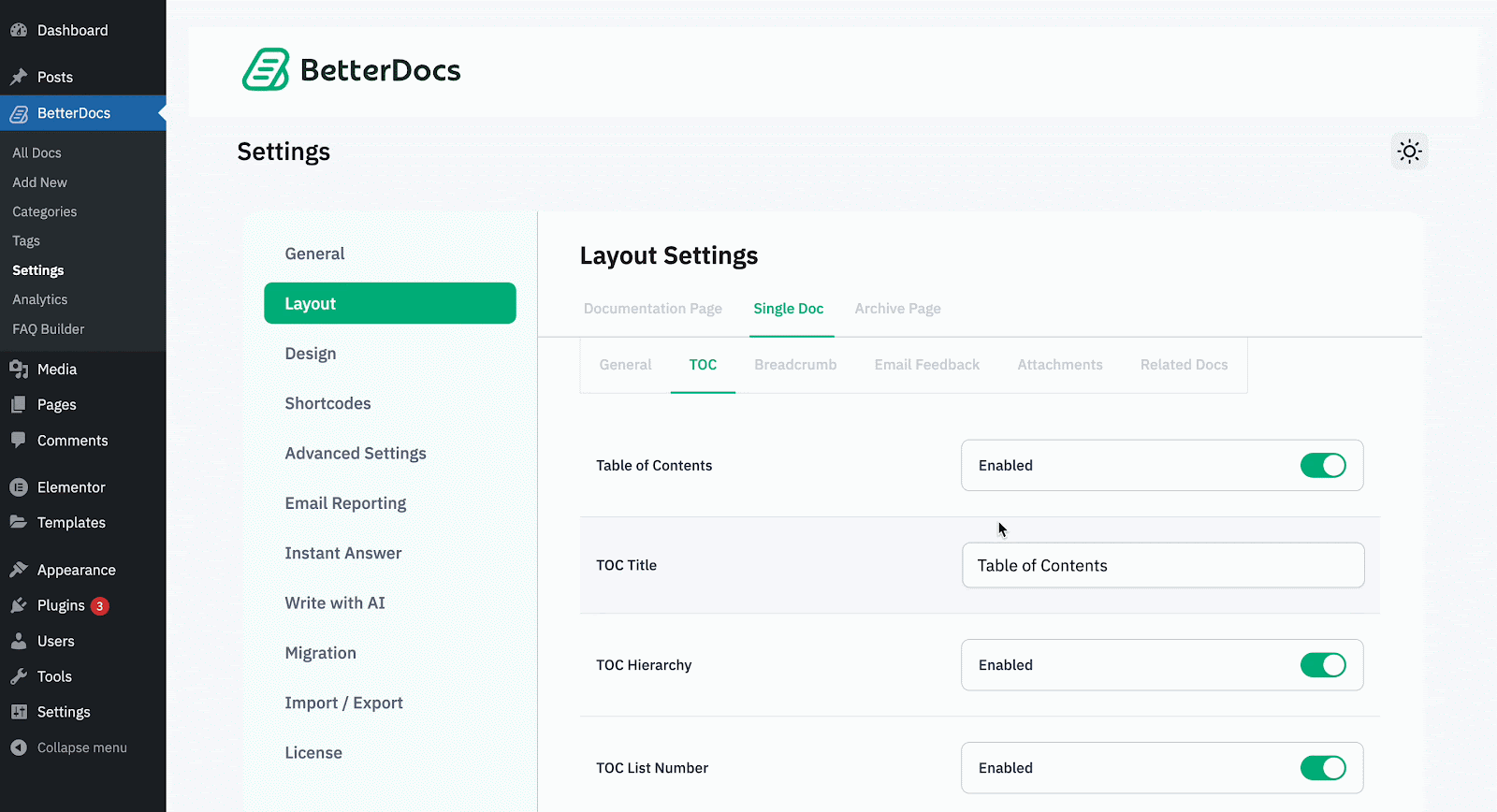Viewport: 1497px width, 812px height.
Task: Disable the Table of Contents toggle
Action: [1323, 465]
